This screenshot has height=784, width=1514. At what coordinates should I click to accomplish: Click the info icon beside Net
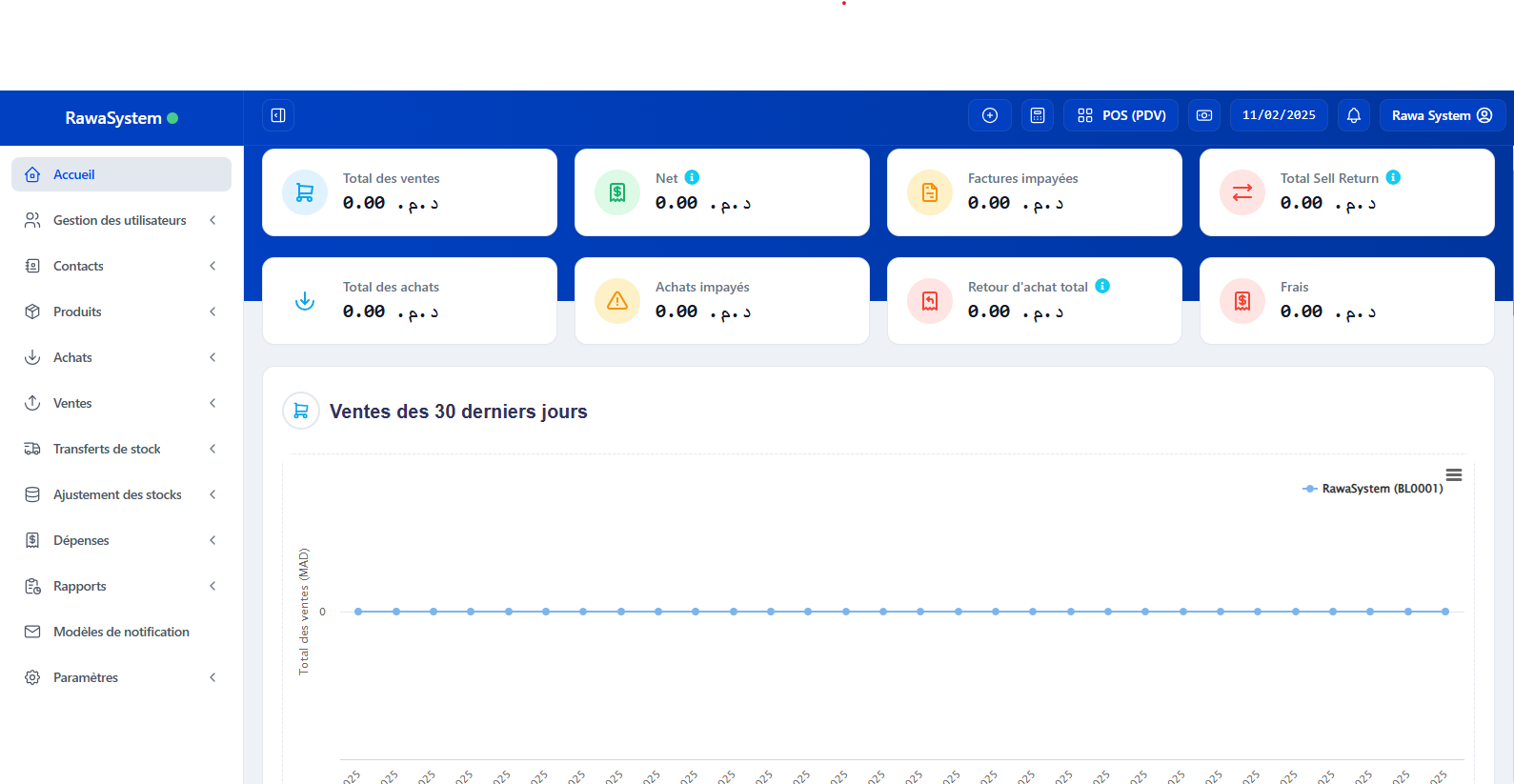pos(693,177)
